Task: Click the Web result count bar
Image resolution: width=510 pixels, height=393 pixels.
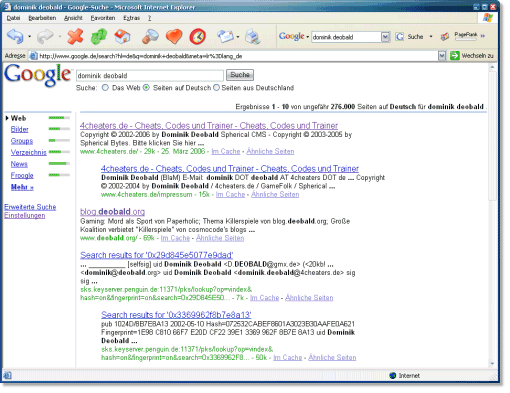Action: point(59,118)
